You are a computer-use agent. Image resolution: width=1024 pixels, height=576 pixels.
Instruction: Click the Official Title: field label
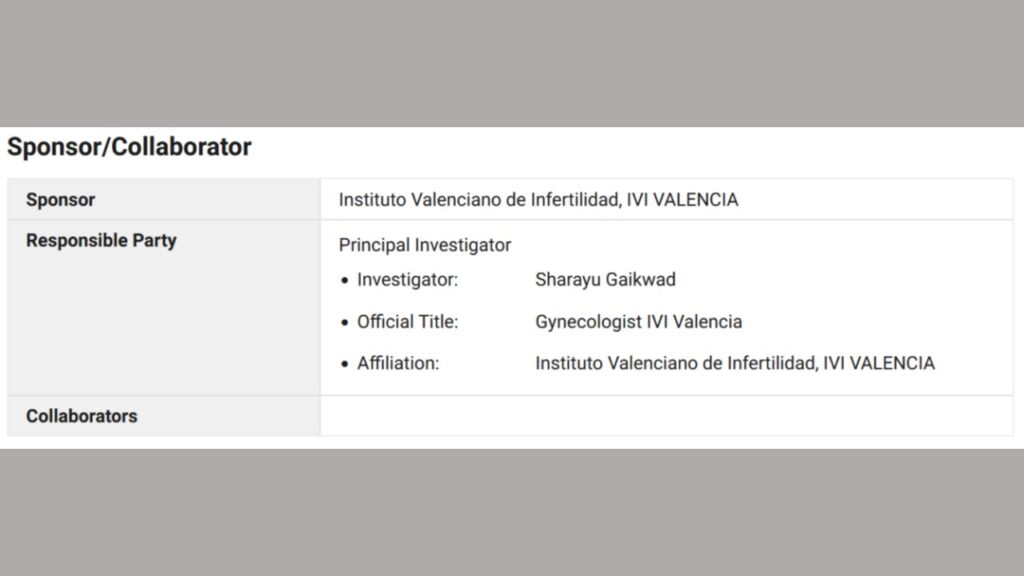tap(408, 322)
